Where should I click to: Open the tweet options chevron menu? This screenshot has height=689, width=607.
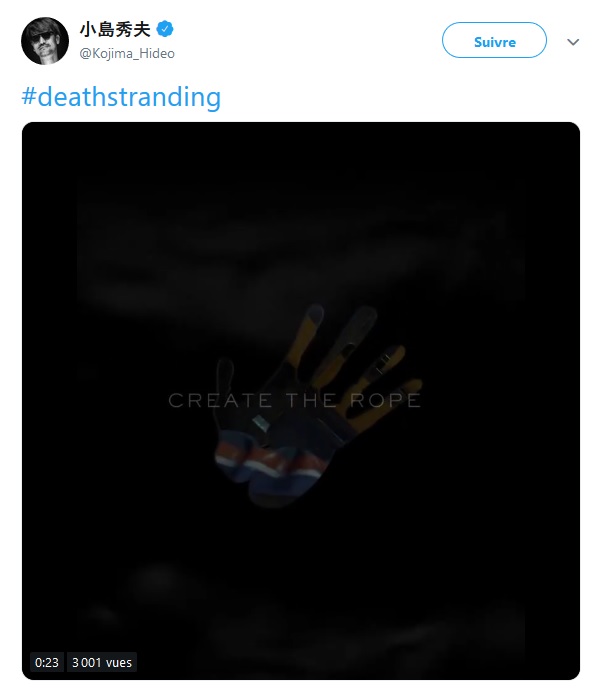pos(573,42)
